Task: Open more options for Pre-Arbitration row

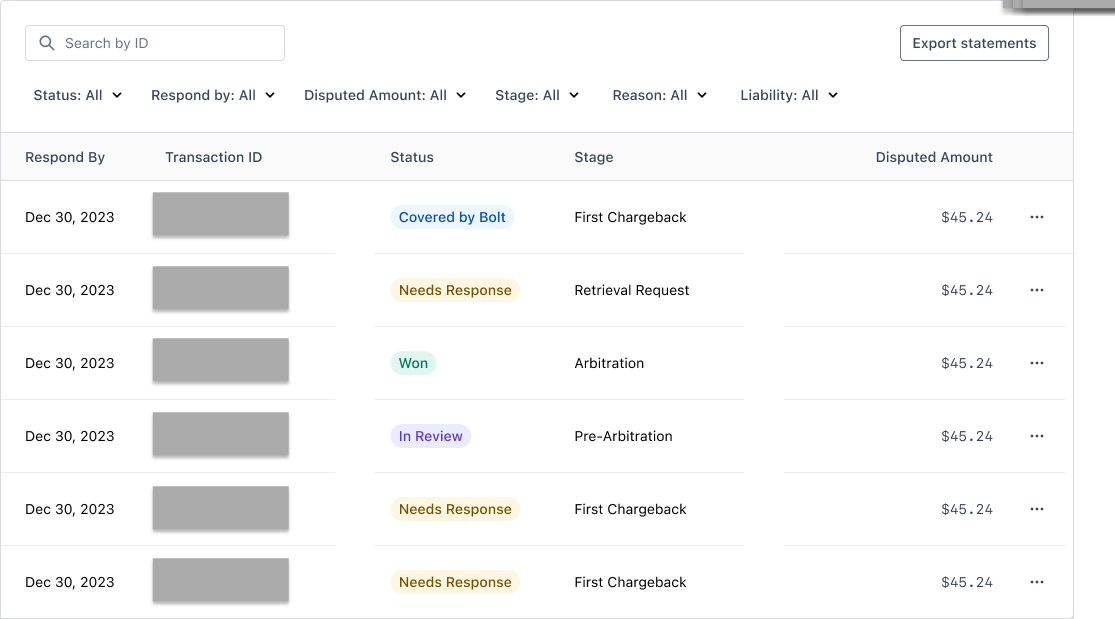Action: [1037, 436]
